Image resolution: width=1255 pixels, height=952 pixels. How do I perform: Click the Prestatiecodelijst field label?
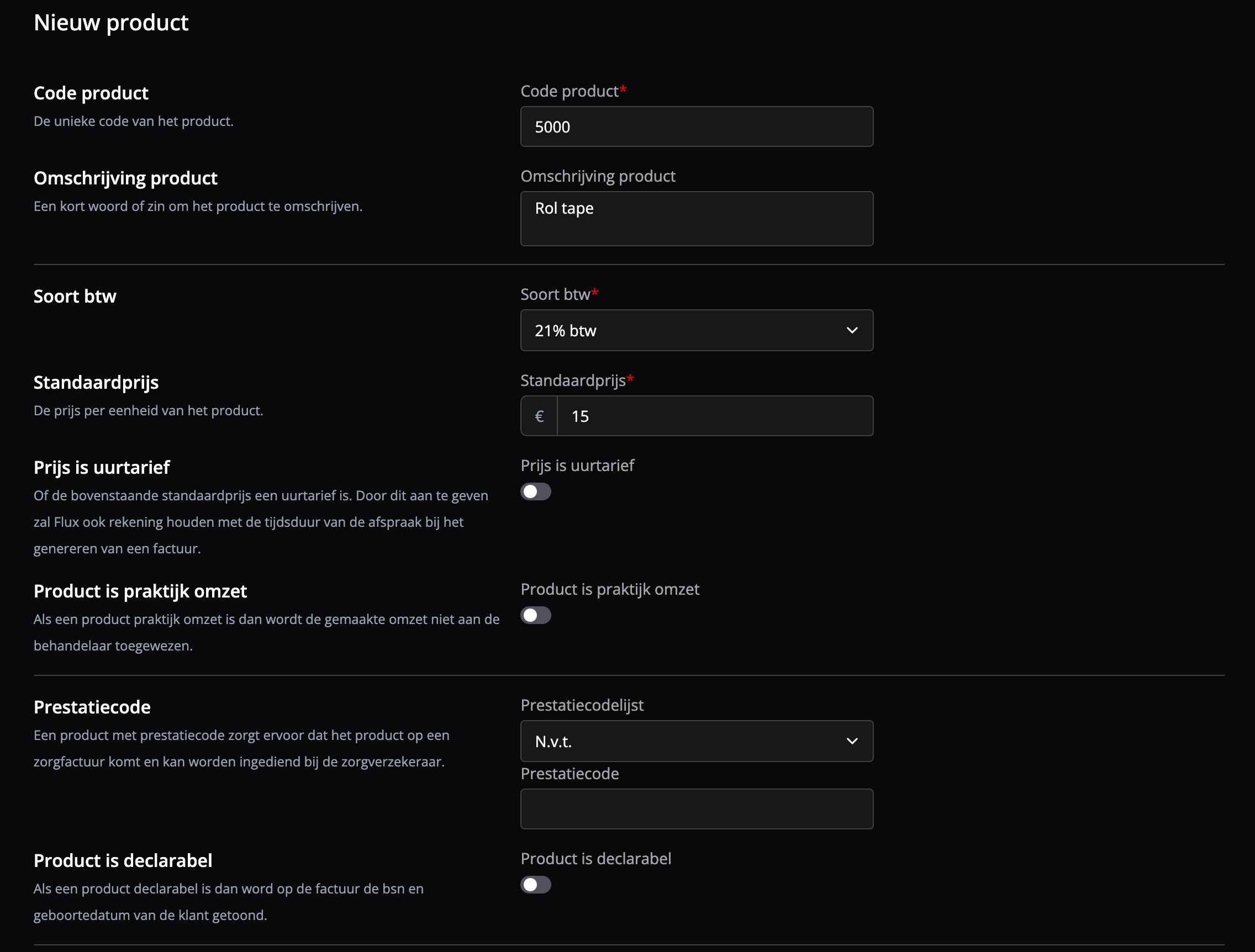(x=582, y=705)
